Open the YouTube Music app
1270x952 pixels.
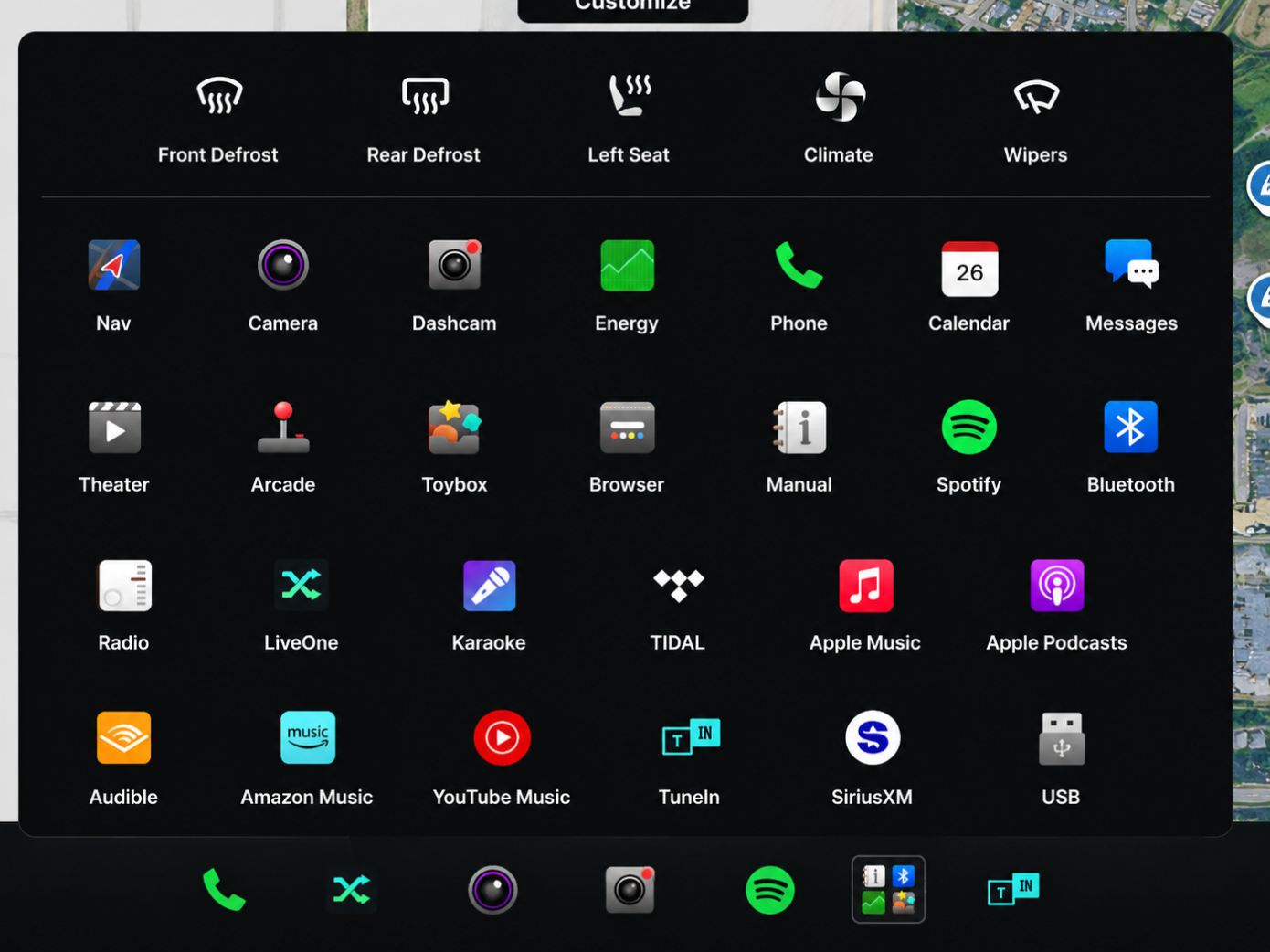click(502, 758)
